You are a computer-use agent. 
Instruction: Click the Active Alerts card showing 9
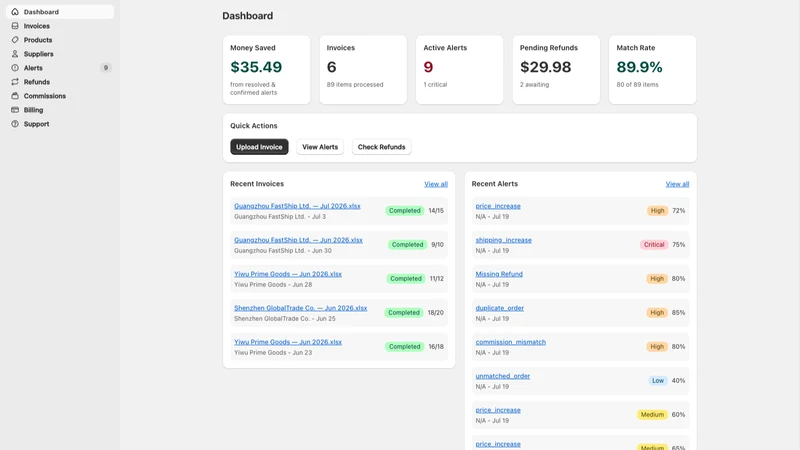[x=459, y=70]
